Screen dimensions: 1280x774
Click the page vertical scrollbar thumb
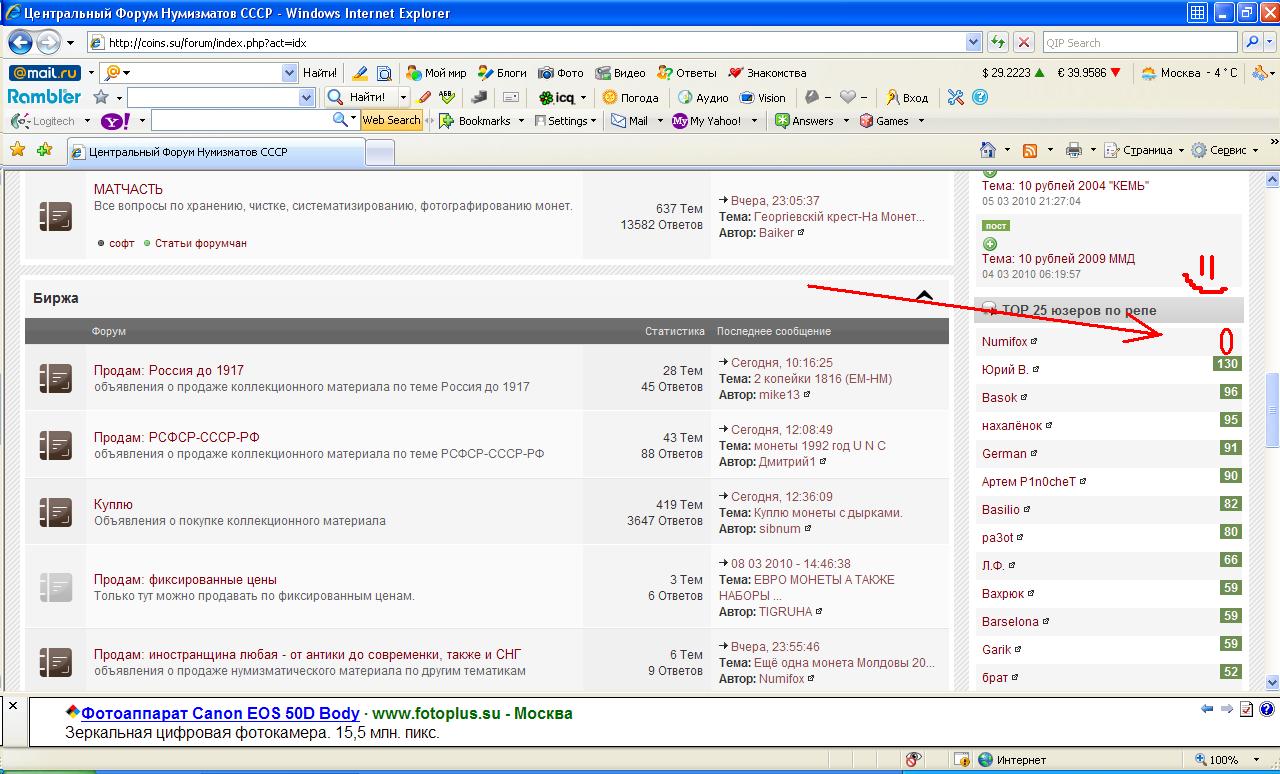pos(1272,410)
